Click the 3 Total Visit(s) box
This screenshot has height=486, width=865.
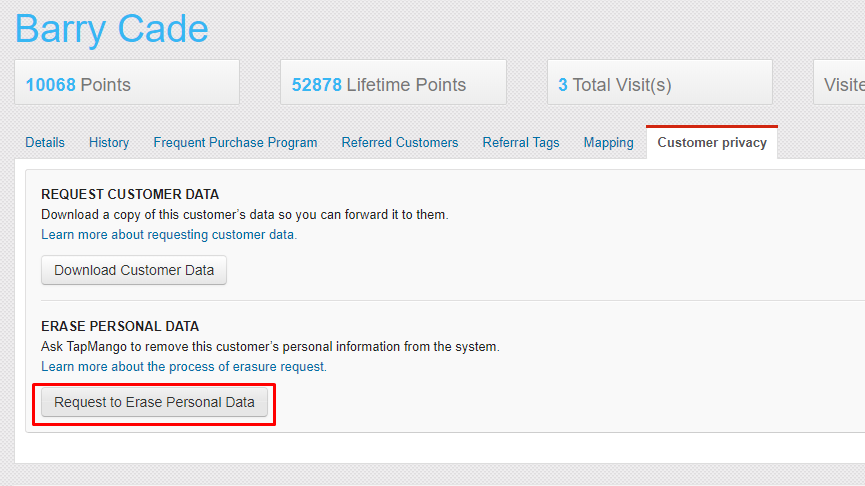click(660, 82)
